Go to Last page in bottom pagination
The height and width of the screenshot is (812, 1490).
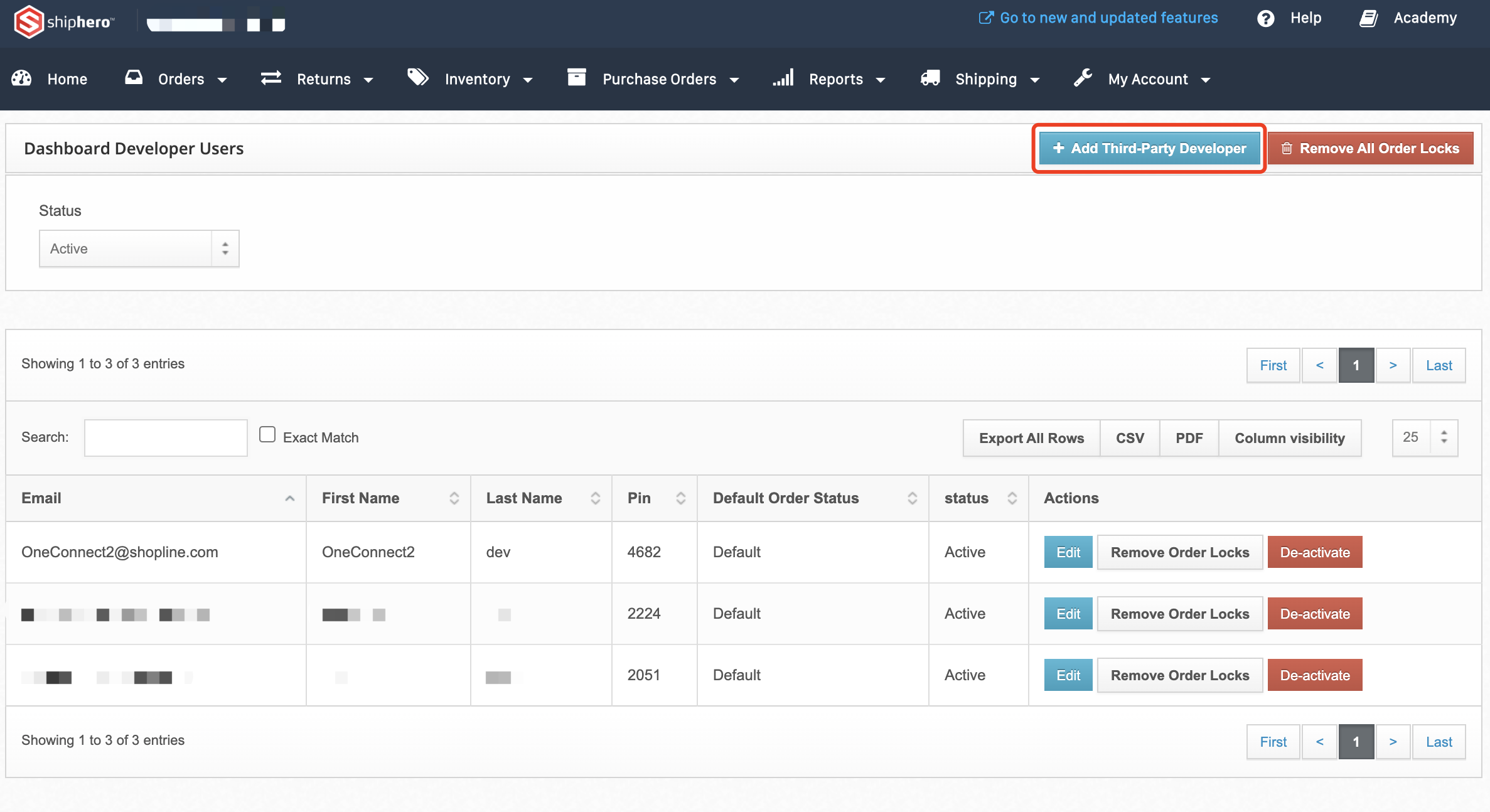tap(1439, 742)
